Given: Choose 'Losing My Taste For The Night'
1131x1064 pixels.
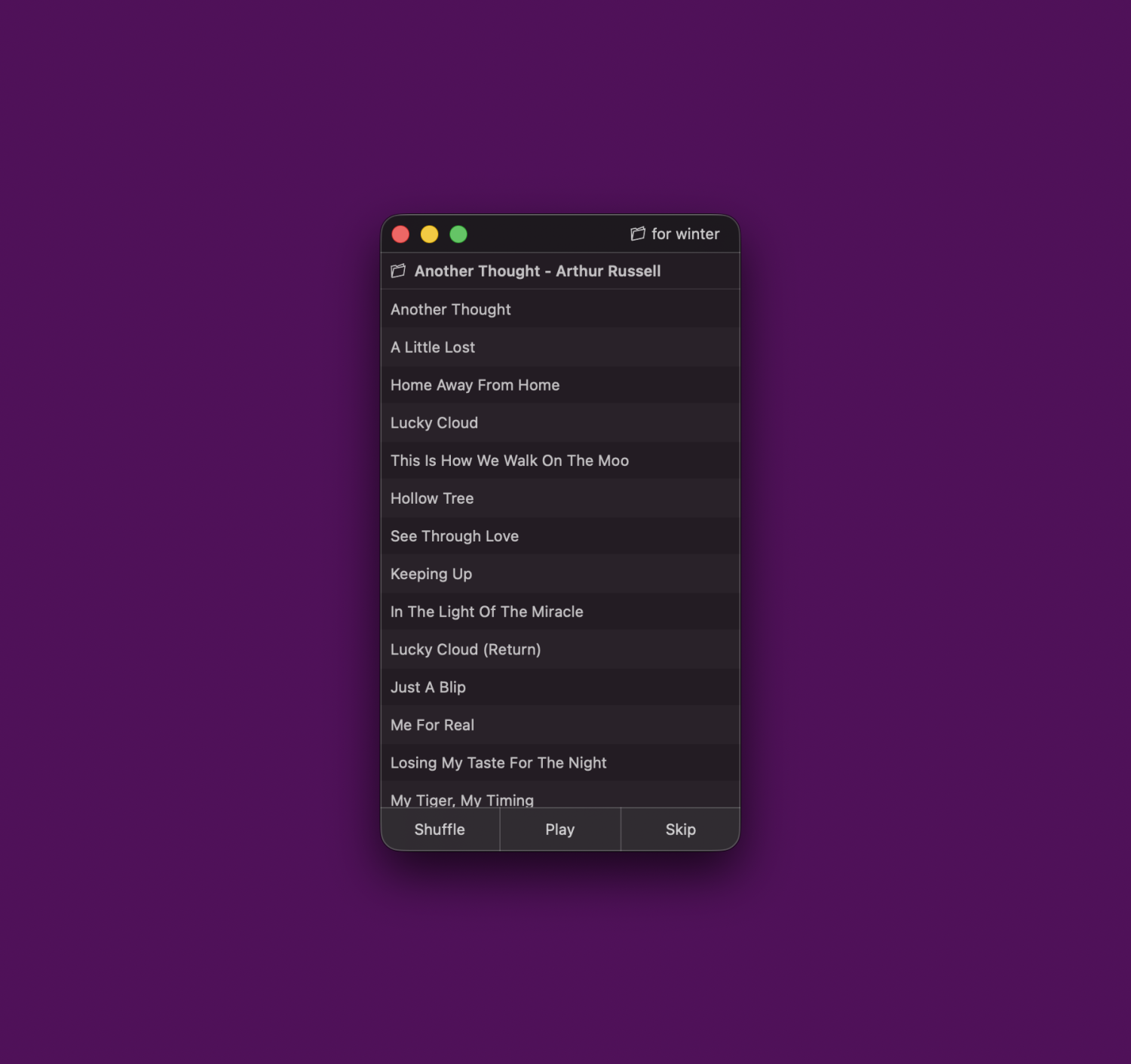Looking at the screenshot, I should (x=498, y=762).
